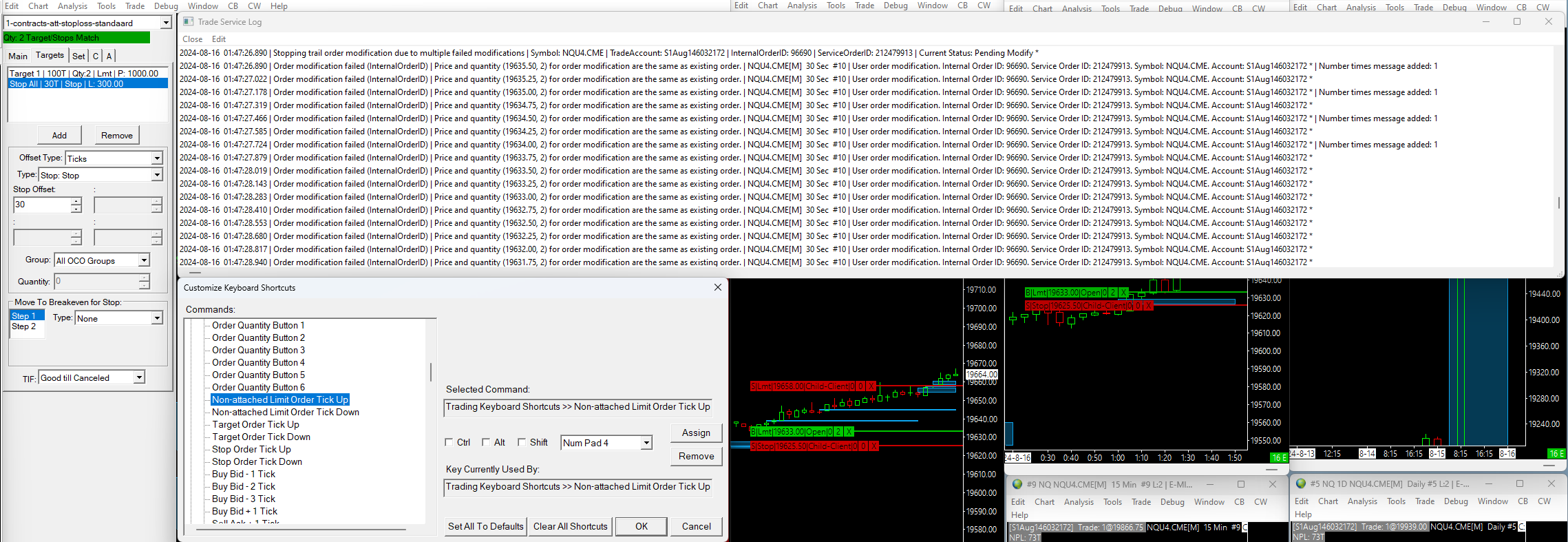
Task: Switch to the Set tab
Action: pyautogui.click(x=78, y=56)
